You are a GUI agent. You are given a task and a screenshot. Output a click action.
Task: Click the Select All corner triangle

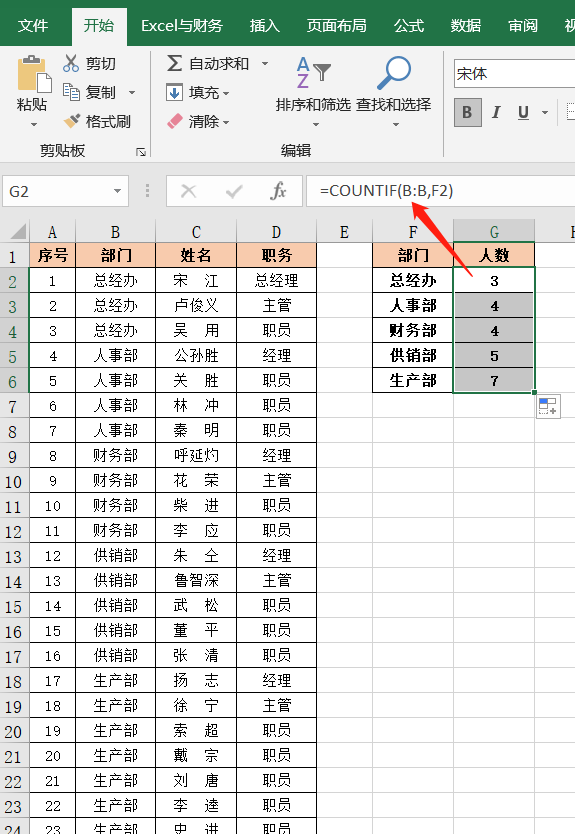coord(19,232)
